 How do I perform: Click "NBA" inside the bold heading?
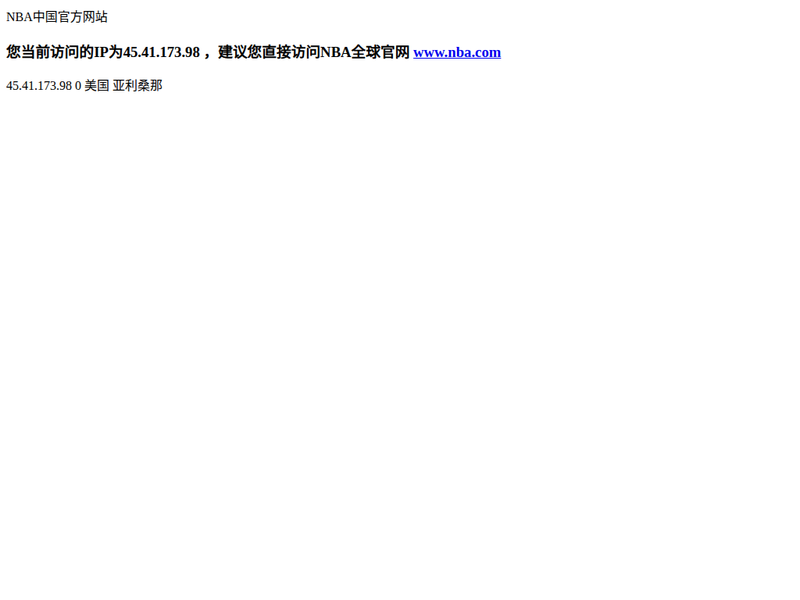[x=336, y=52]
